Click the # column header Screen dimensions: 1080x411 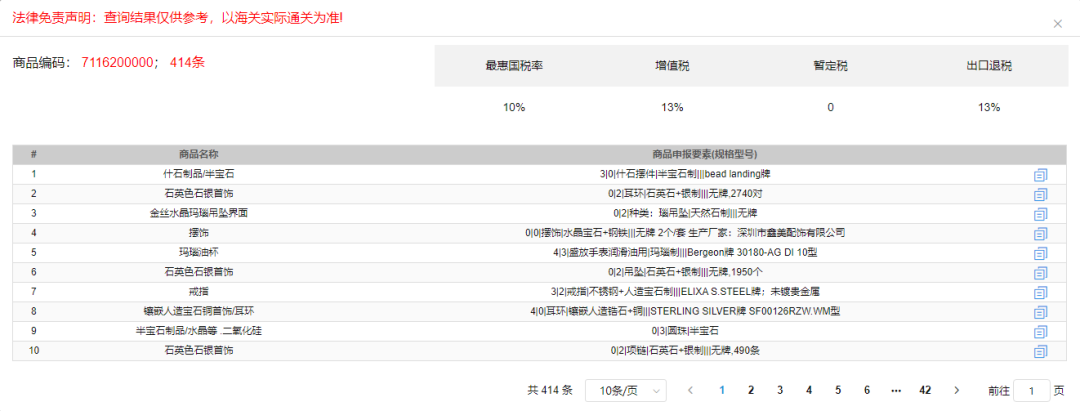[33, 154]
